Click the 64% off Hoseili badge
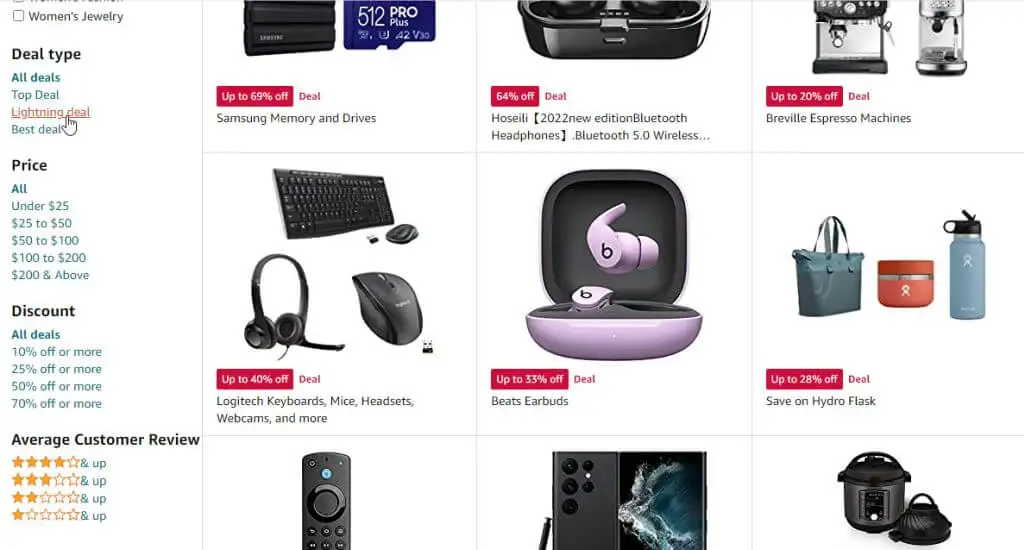The height and width of the screenshot is (550, 1024). tap(515, 96)
